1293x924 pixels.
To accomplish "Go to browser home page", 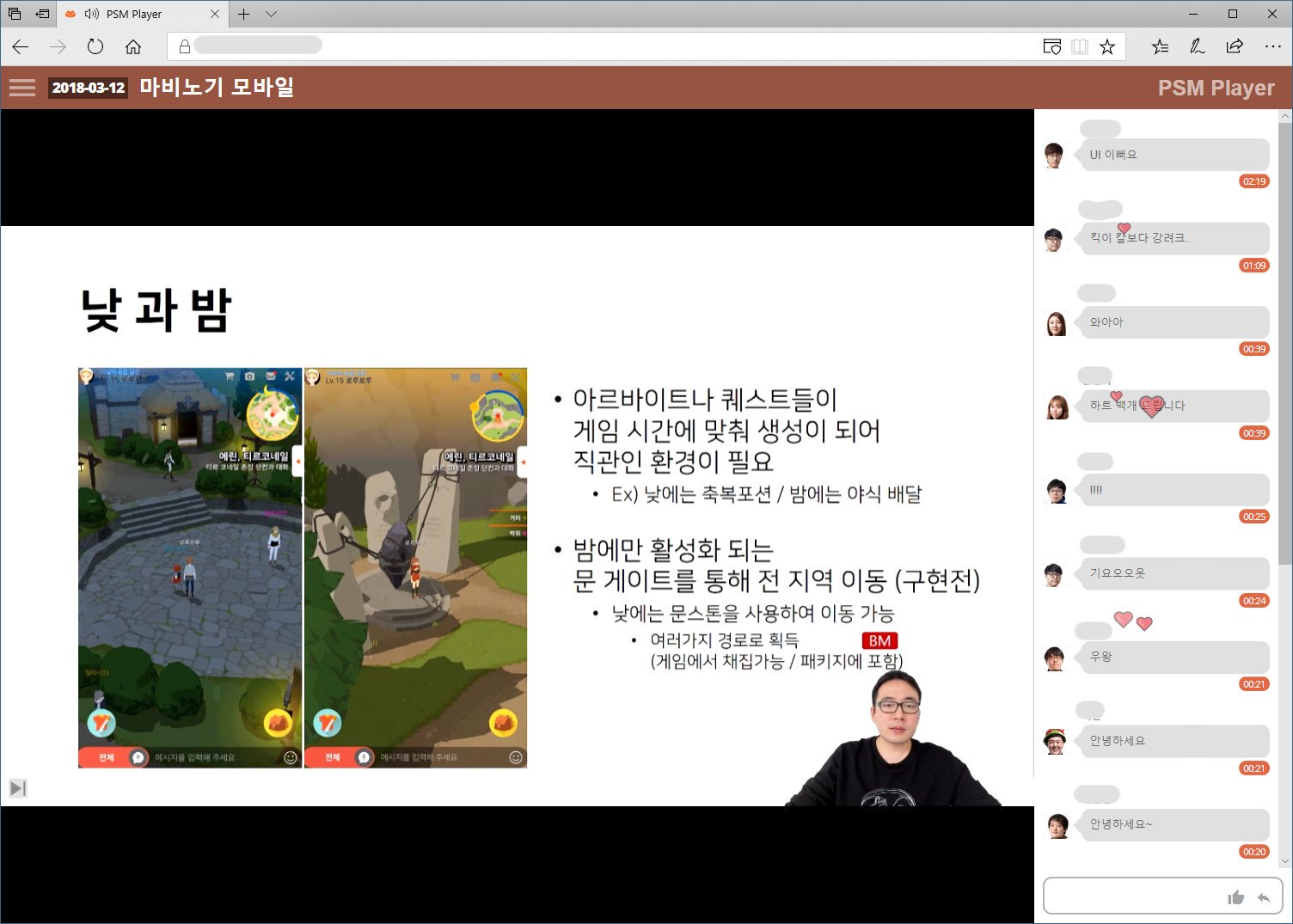I will click(133, 47).
